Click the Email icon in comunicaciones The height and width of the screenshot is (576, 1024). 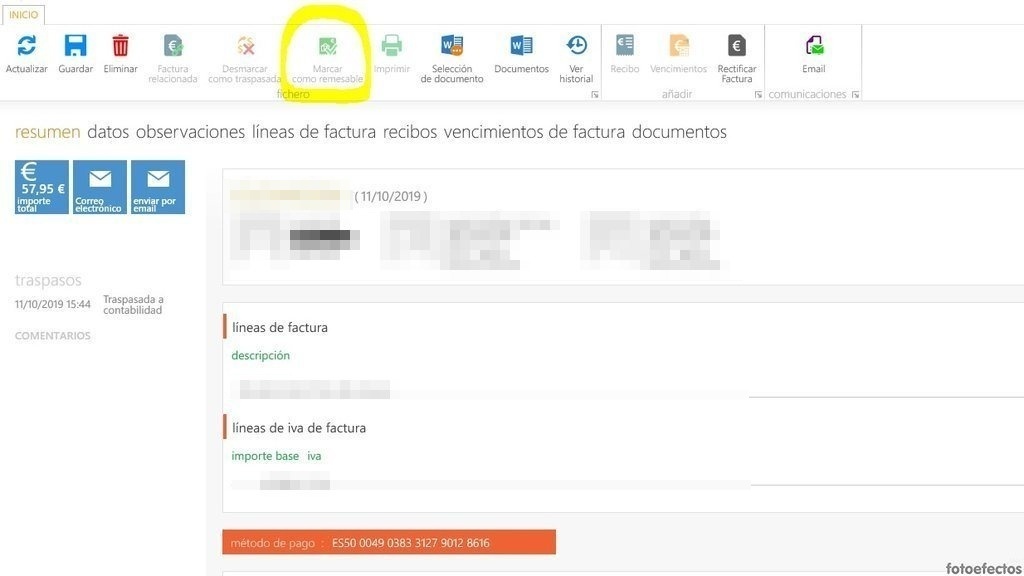coord(814,46)
